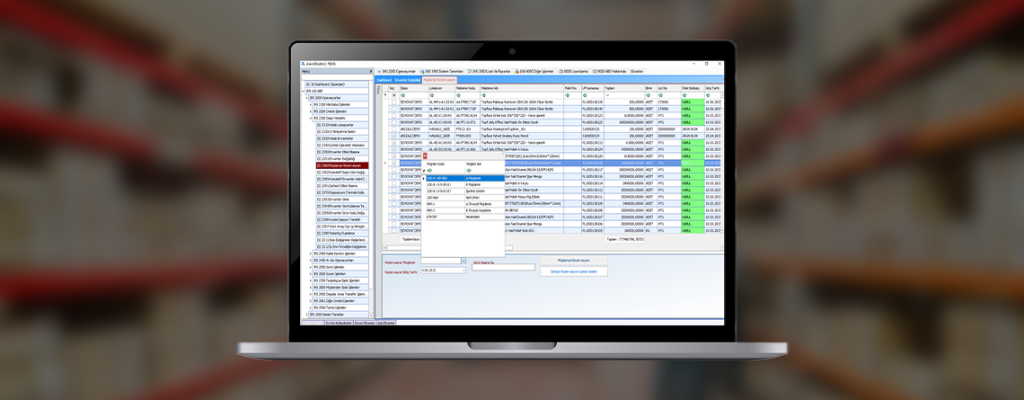Viewport: 1024px width, 400px height.
Task: Open the Rezervasyon Bitiş Tarihi date dropdown
Action: click(462, 269)
